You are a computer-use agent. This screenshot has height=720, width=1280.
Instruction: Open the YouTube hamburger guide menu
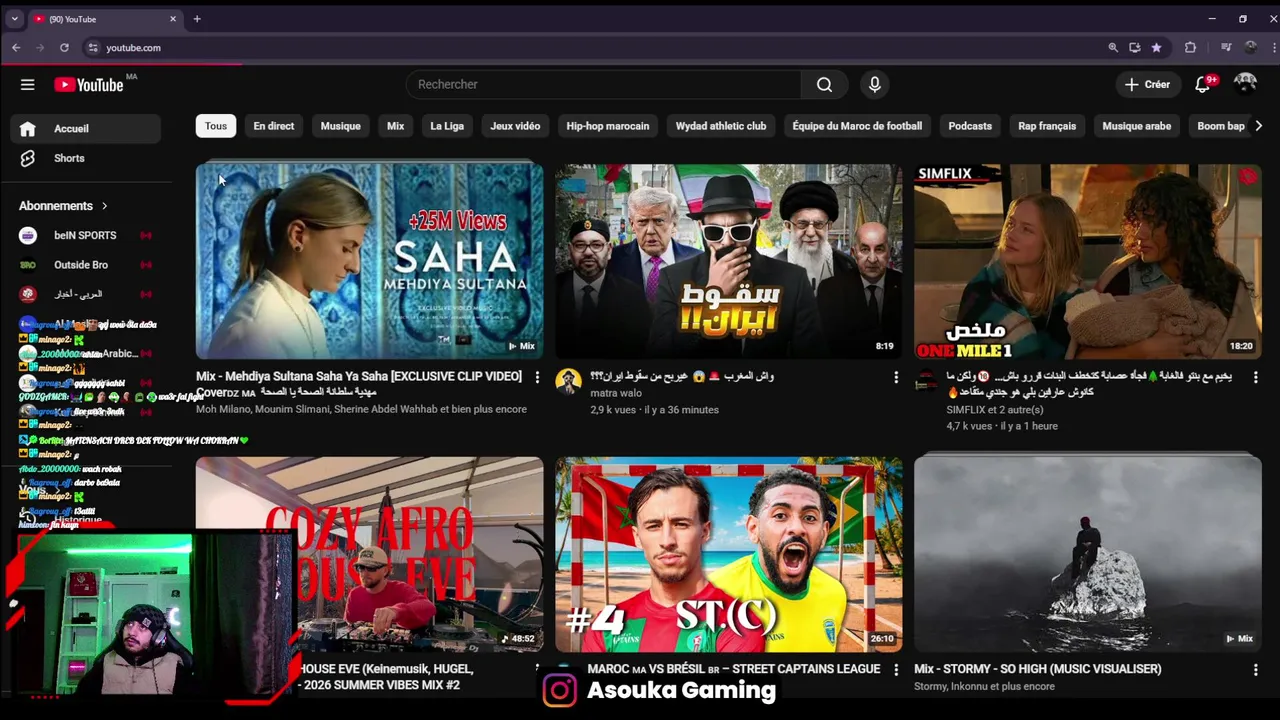tap(27, 85)
